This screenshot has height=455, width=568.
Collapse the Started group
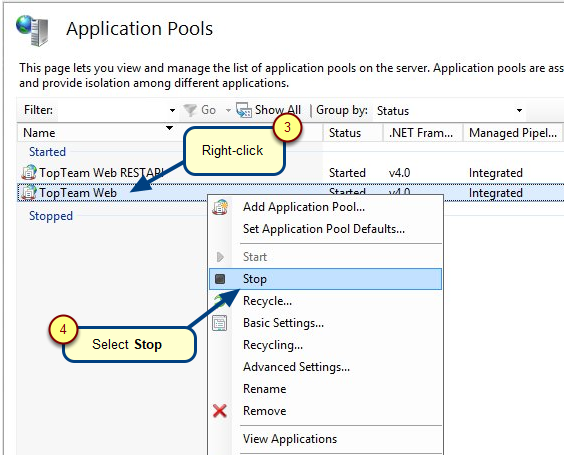point(47,152)
